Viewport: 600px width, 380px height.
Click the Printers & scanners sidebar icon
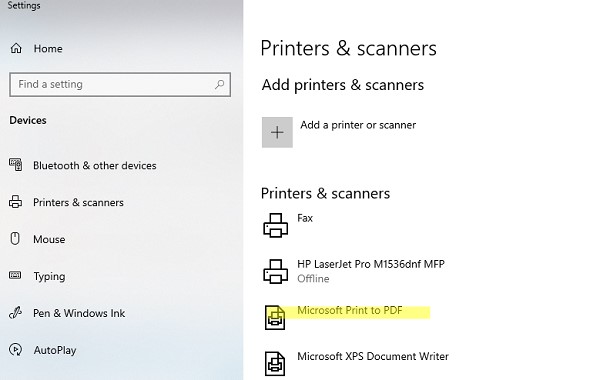(x=15, y=202)
